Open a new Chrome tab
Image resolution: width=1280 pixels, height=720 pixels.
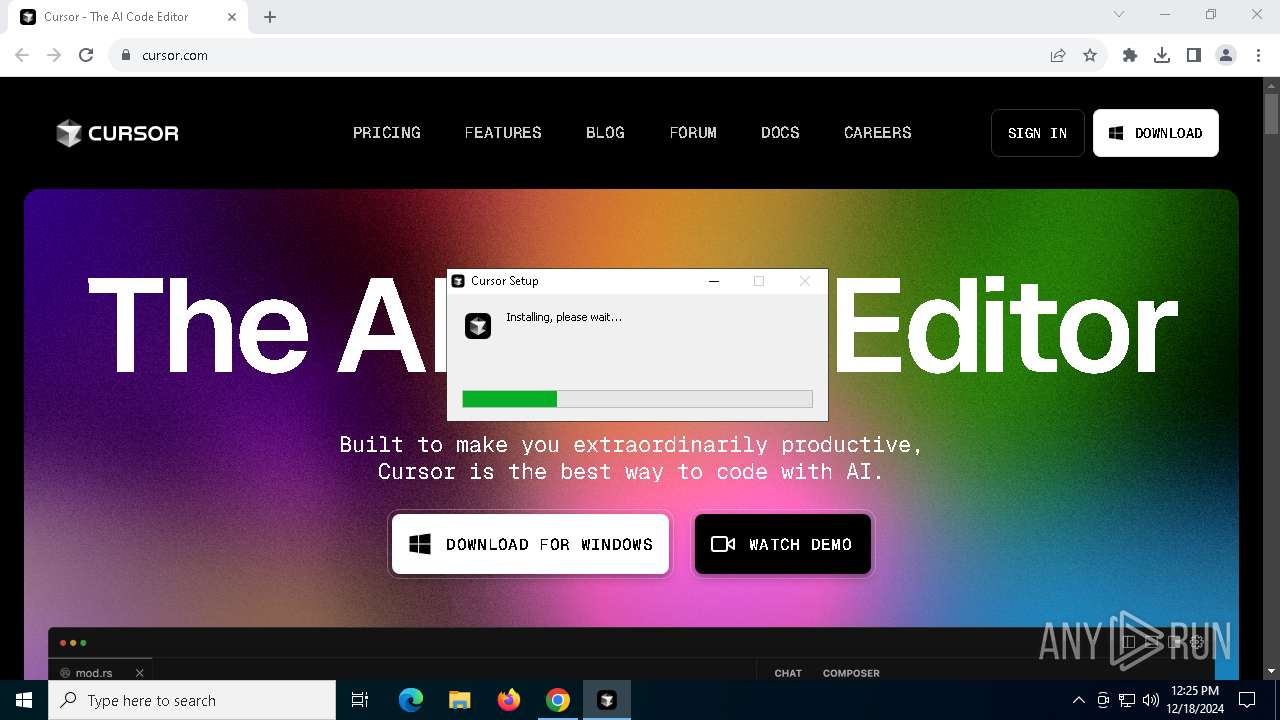(270, 17)
